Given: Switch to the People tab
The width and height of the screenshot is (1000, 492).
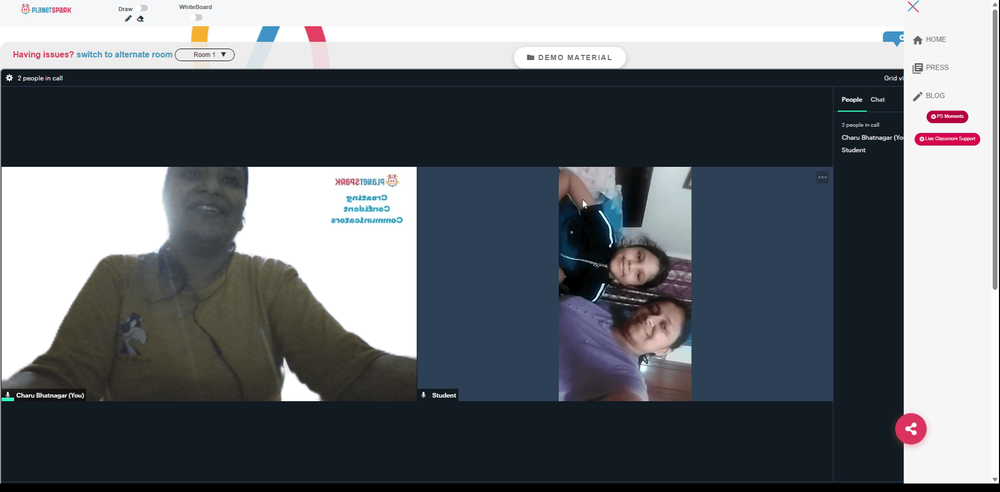Looking at the screenshot, I should pos(851,100).
